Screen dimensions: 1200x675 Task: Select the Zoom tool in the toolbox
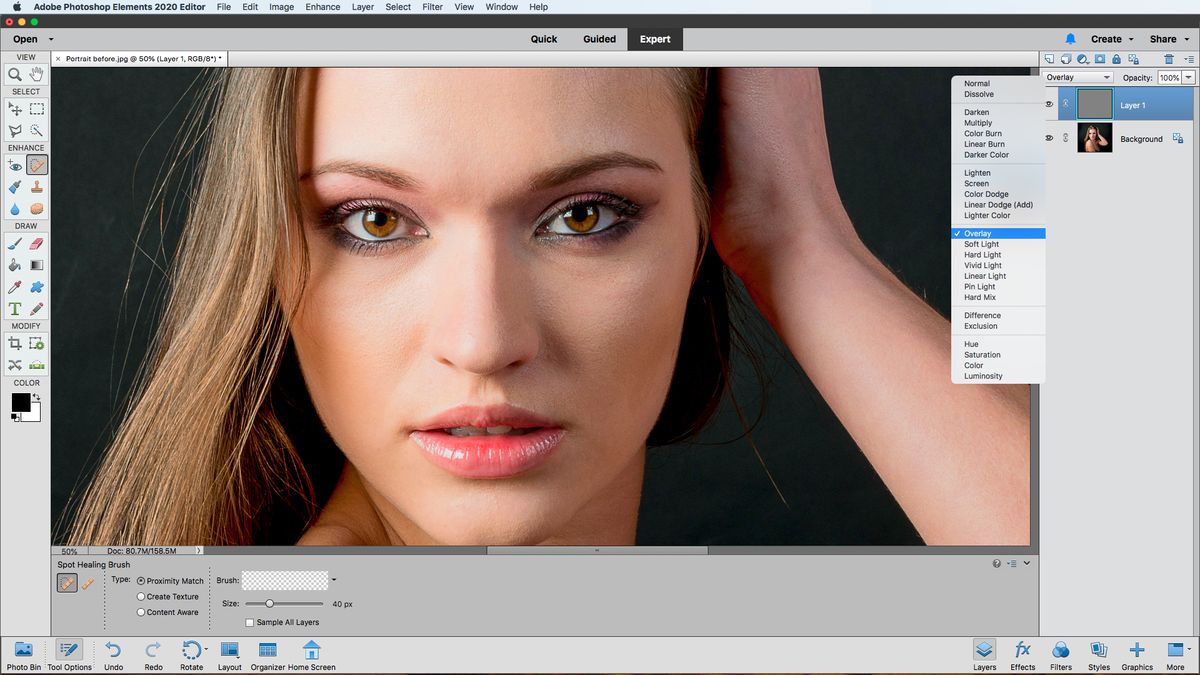click(15, 74)
